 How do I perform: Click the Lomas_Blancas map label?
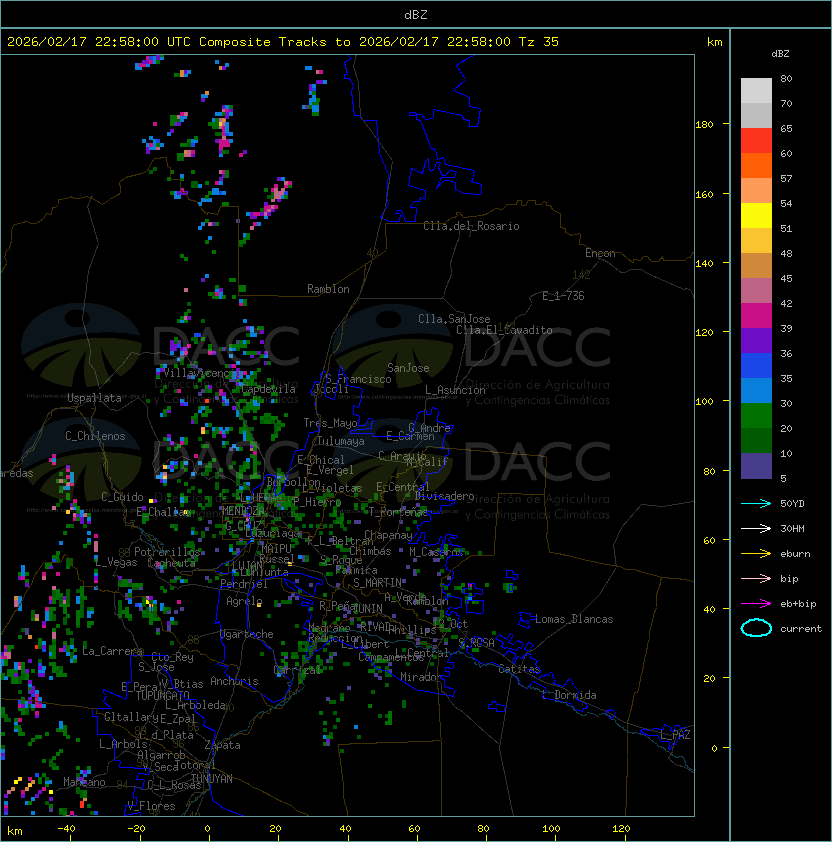click(x=574, y=619)
